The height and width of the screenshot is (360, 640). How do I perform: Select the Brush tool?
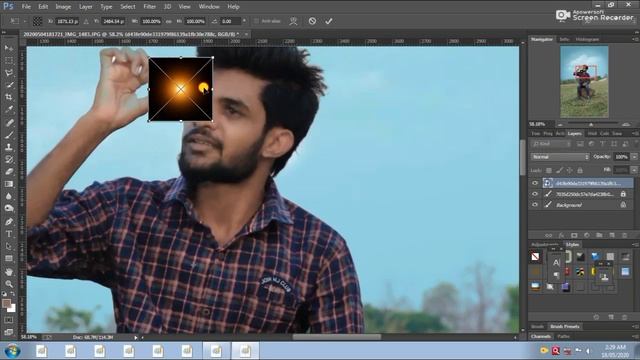[9, 135]
